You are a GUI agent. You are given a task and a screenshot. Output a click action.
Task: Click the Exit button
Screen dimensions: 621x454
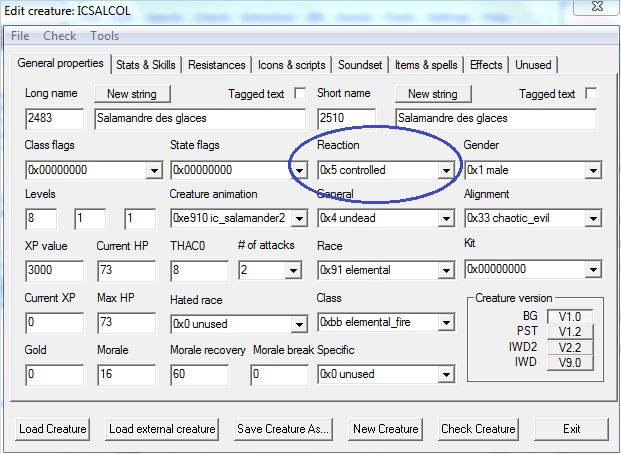coord(571,429)
